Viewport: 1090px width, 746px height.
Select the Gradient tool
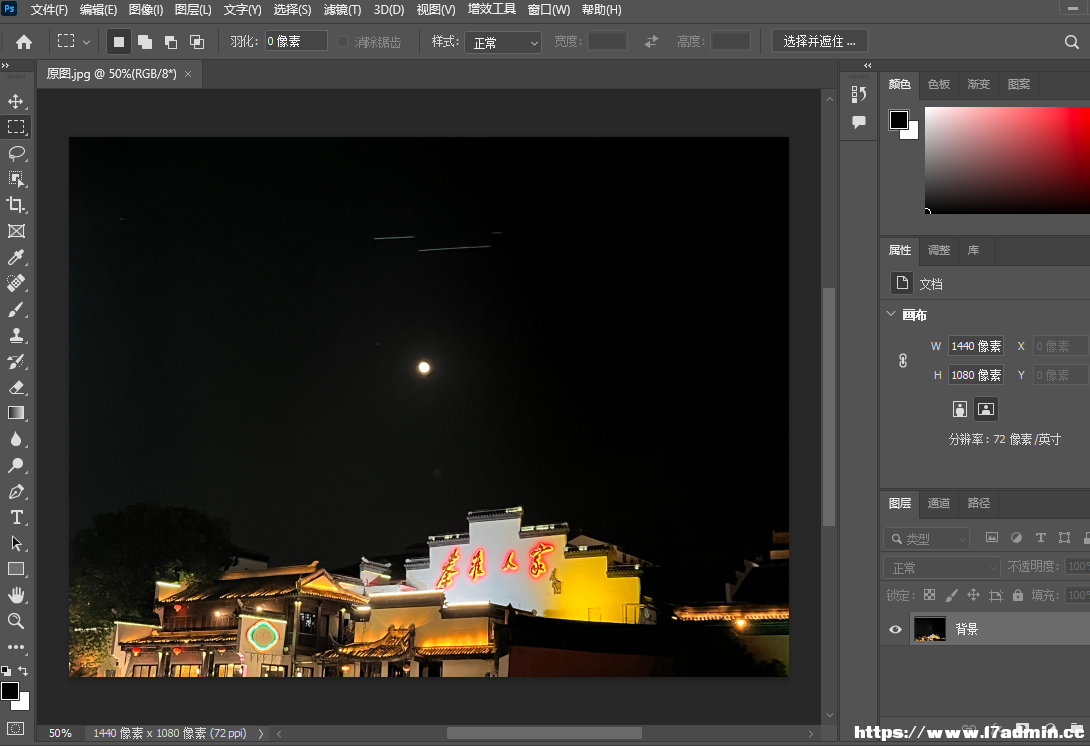[x=16, y=413]
